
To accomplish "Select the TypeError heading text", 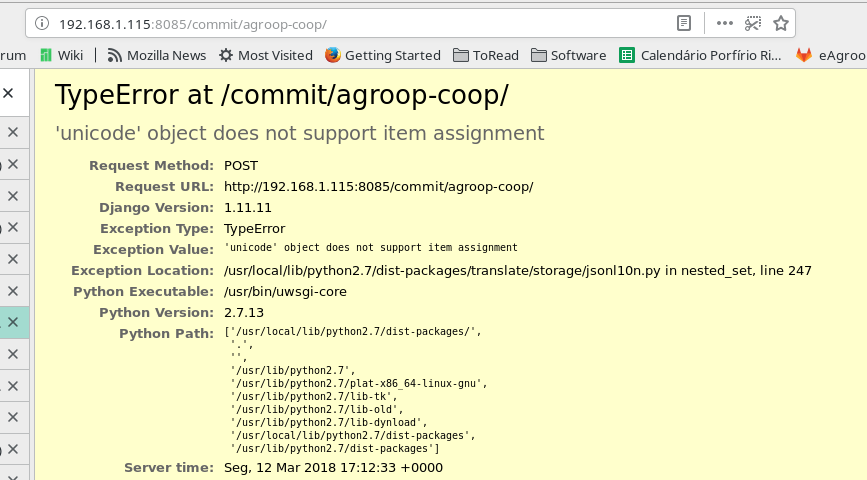I will coord(281,95).
